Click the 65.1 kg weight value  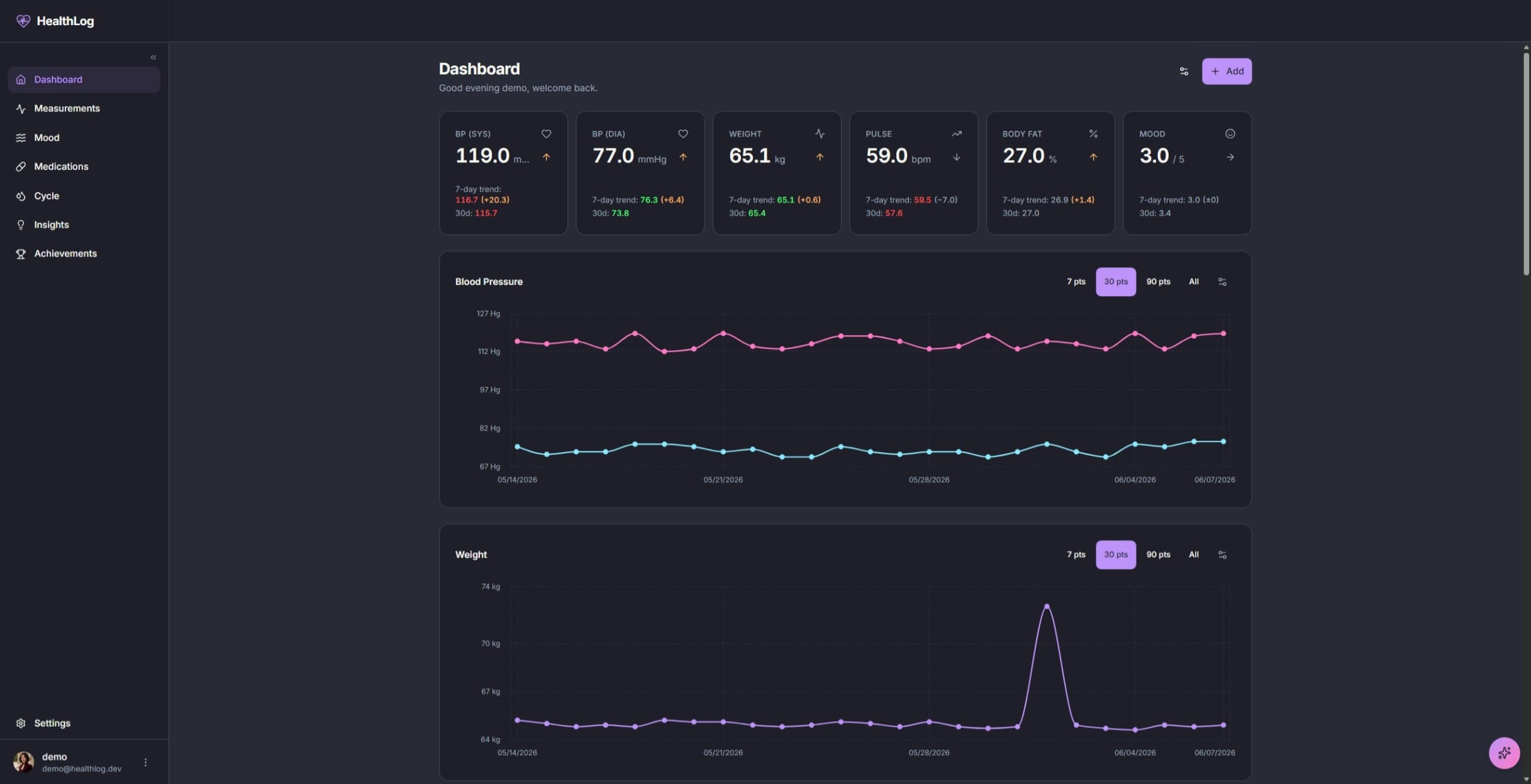coord(757,155)
